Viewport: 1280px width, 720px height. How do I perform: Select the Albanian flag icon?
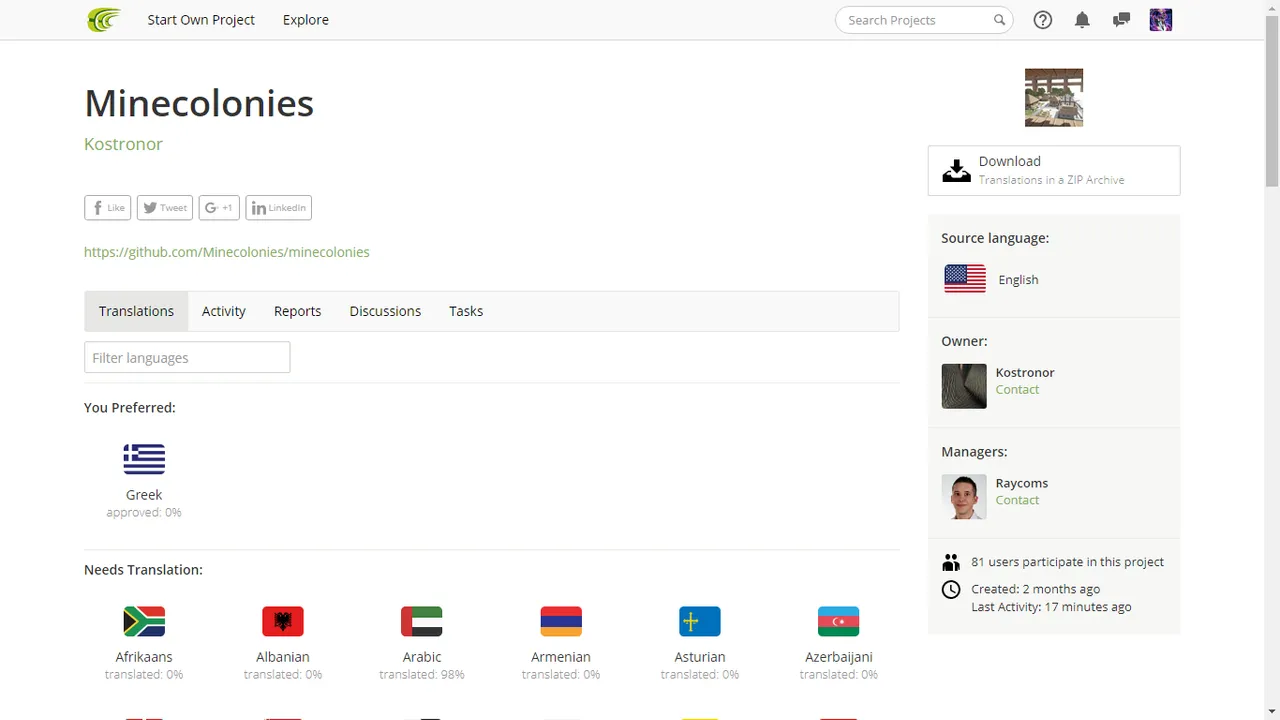[283, 621]
